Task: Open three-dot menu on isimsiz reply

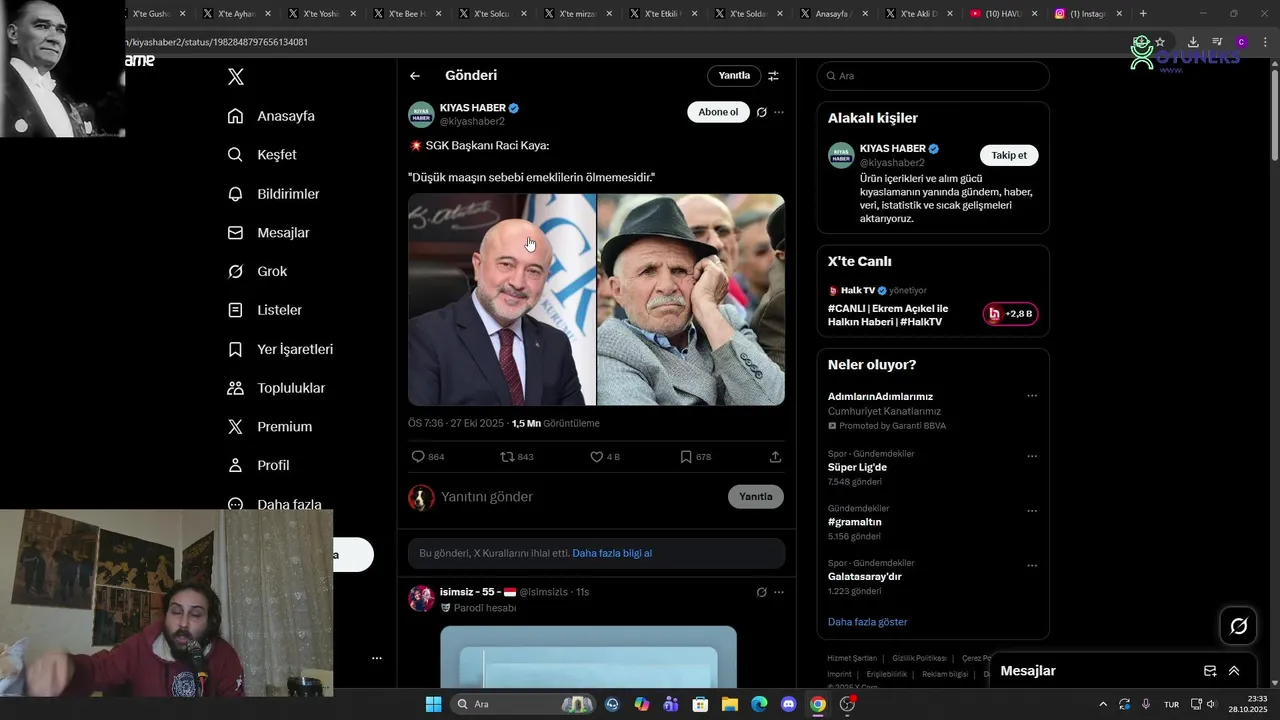Action: (x=779, y=592)
